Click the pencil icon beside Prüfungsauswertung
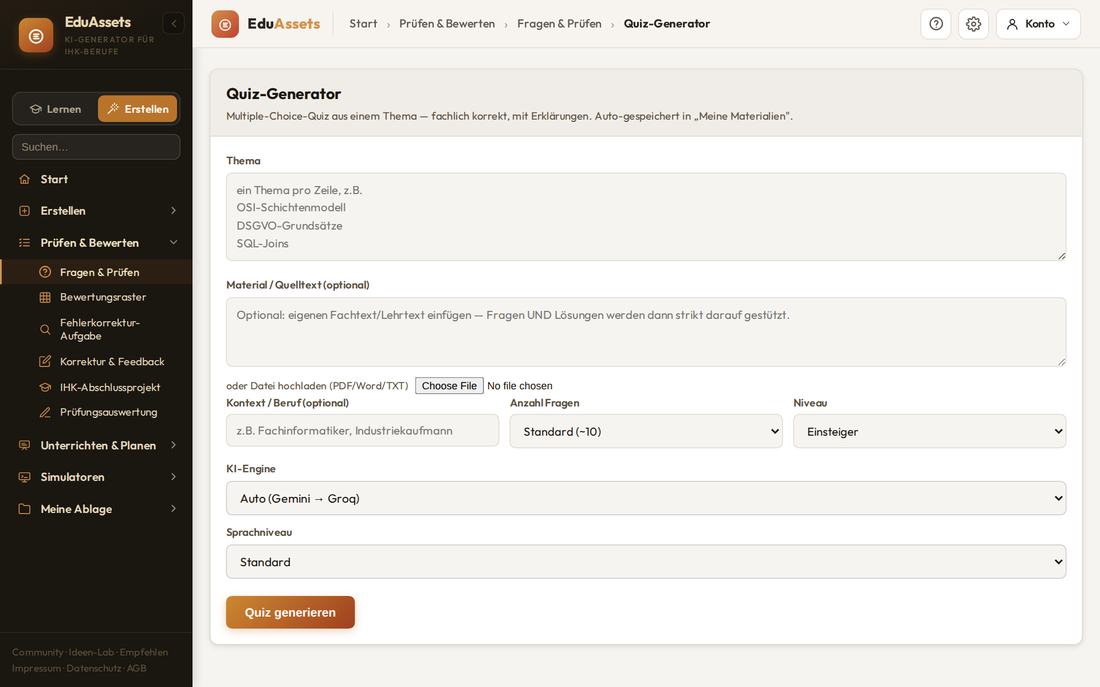This screenshot has width=1100, height=687. coord(45,413)
